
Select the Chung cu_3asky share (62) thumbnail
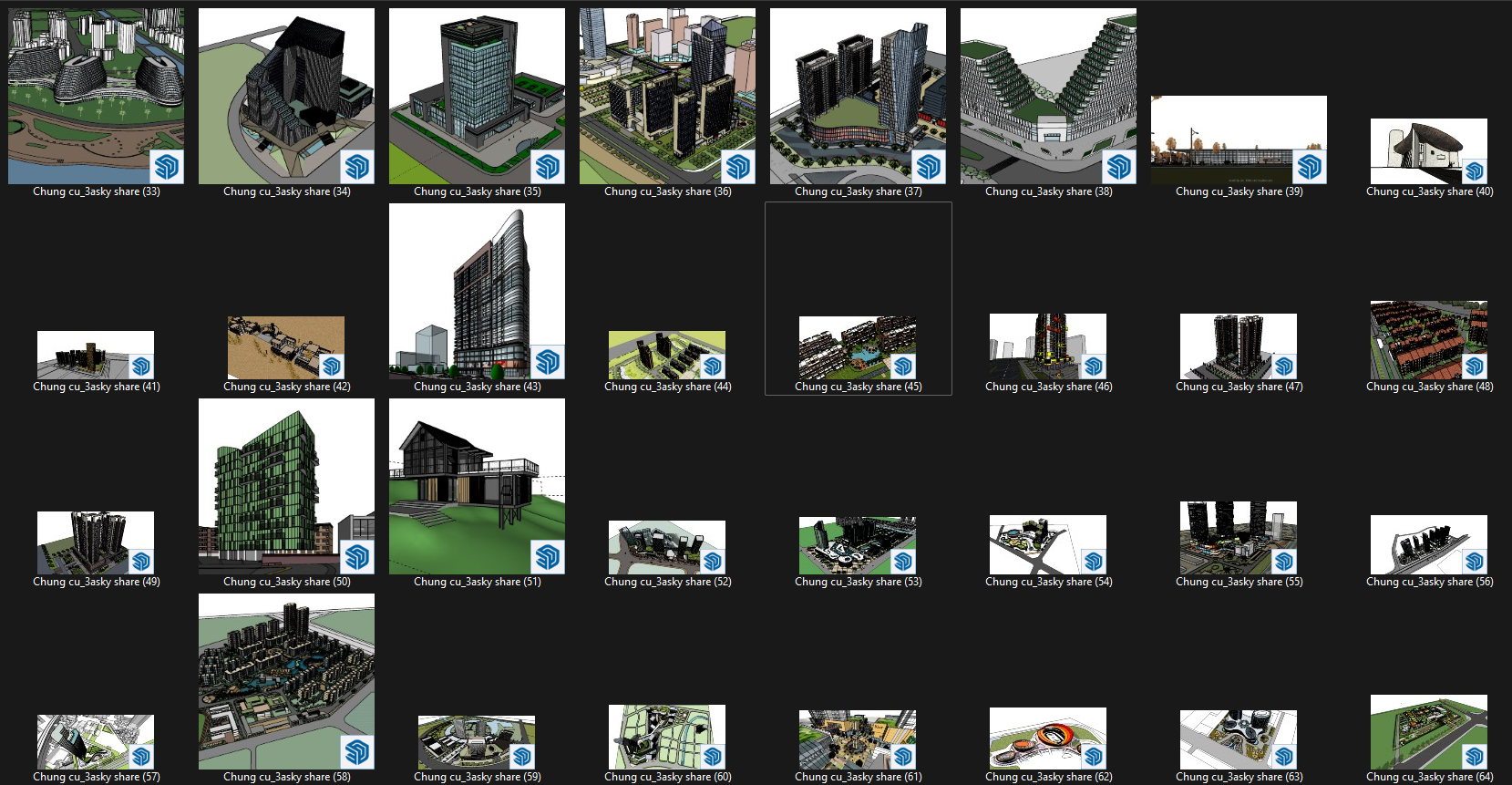1048,739
